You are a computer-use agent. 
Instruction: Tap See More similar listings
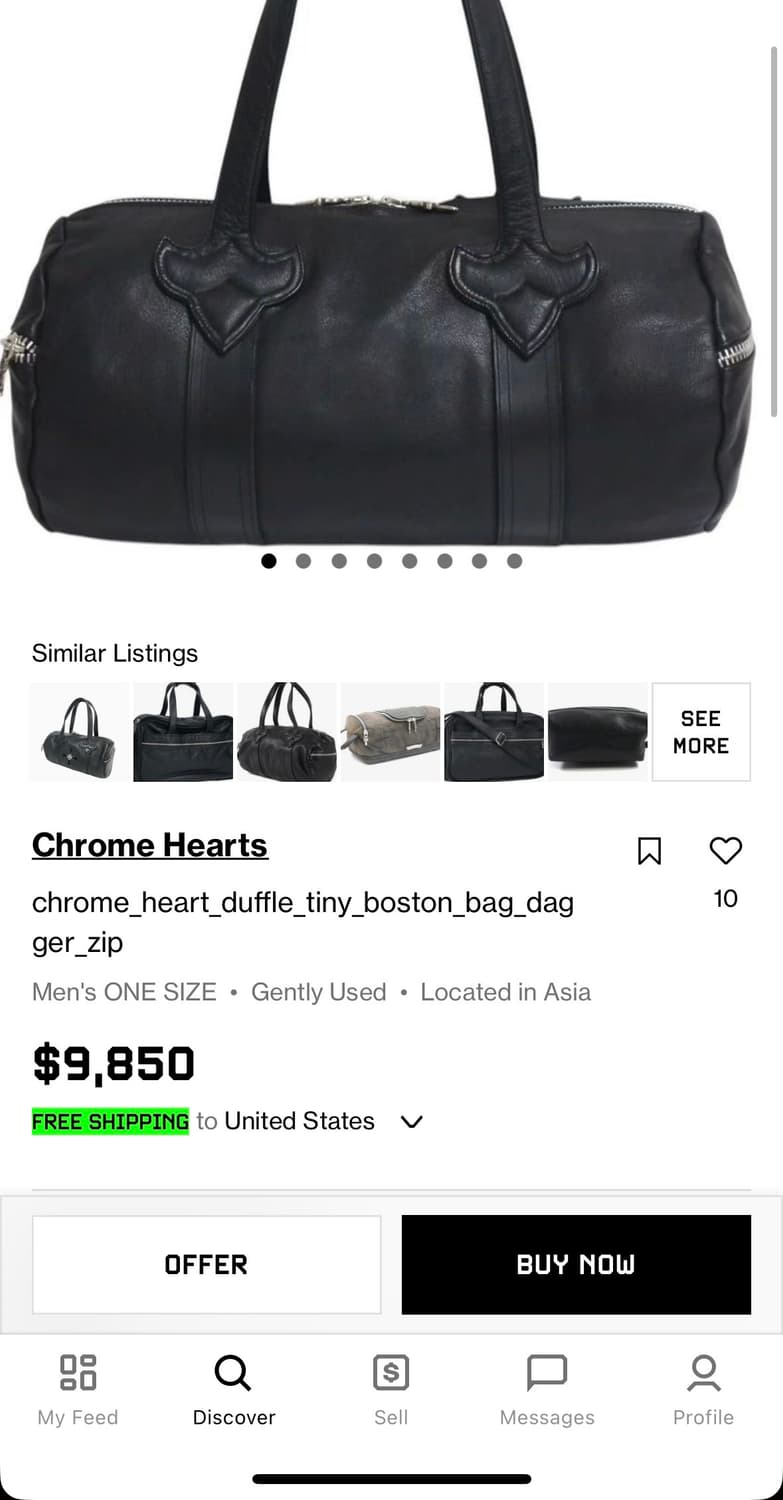(701, 732)
